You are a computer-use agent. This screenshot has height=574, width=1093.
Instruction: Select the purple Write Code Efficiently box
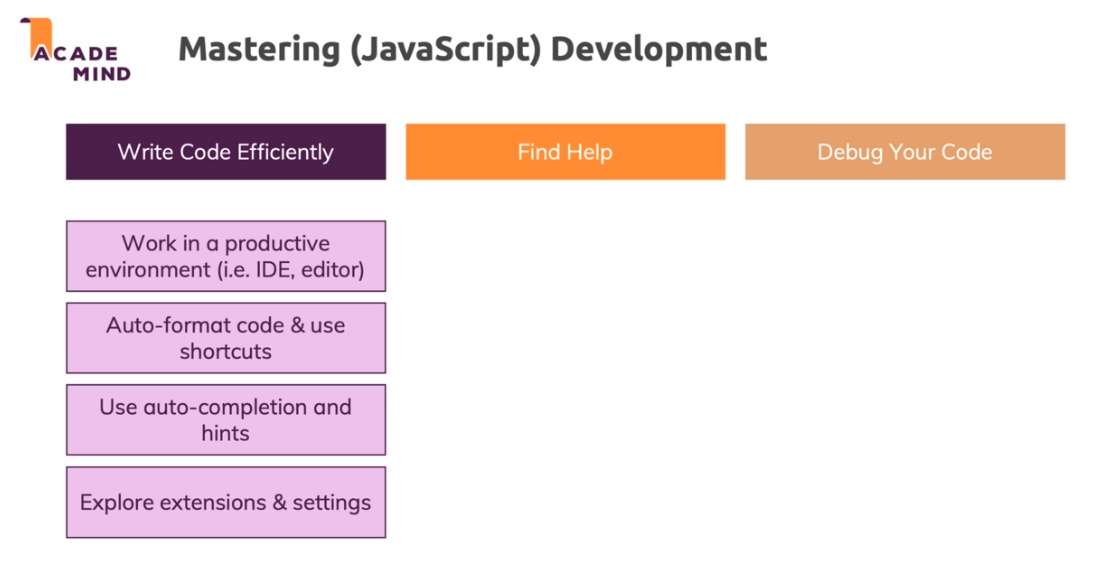[x=225, y=152]
